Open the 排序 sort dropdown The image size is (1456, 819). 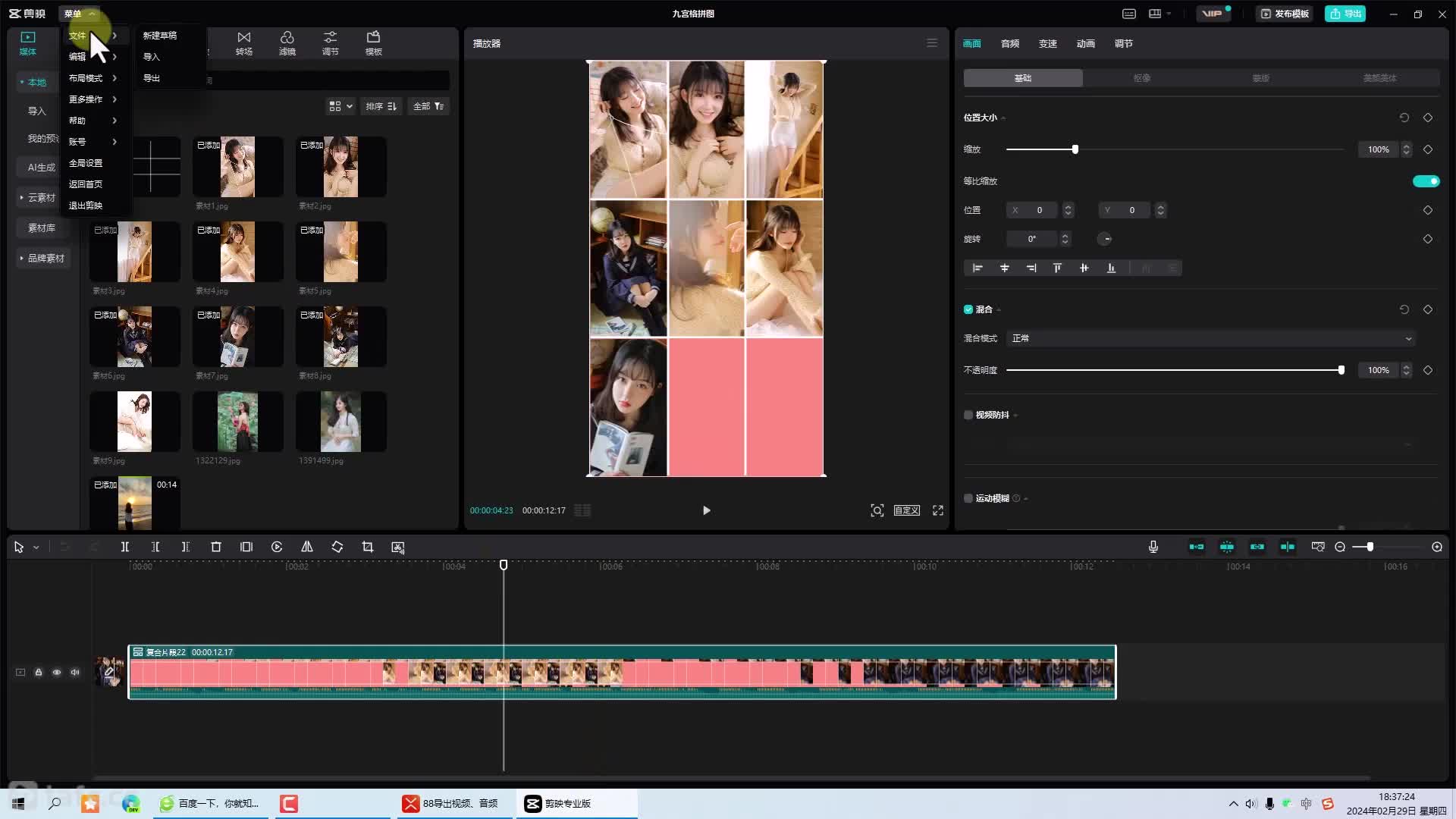coord(381,106)
